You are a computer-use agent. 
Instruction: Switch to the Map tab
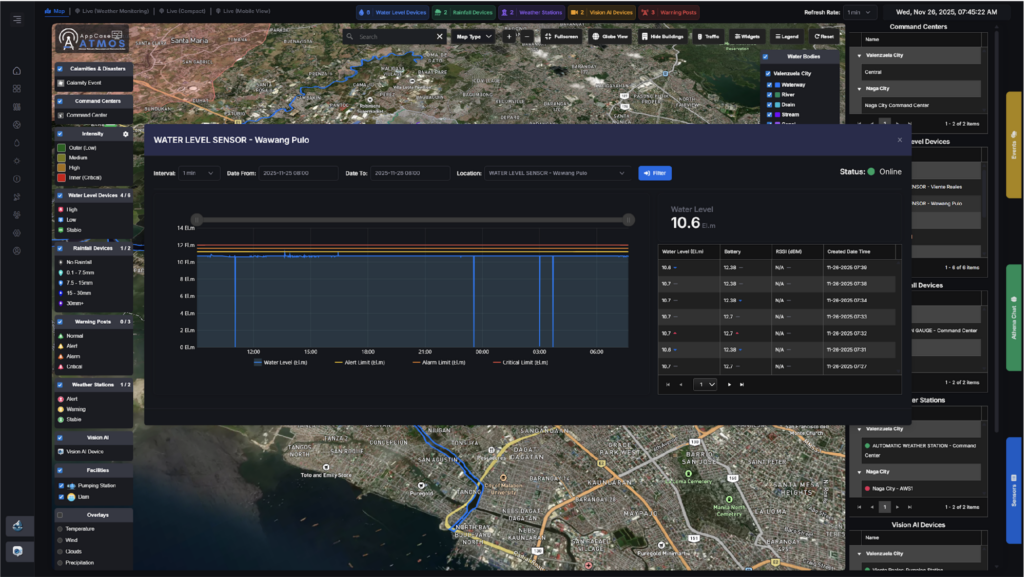[55, 11]
